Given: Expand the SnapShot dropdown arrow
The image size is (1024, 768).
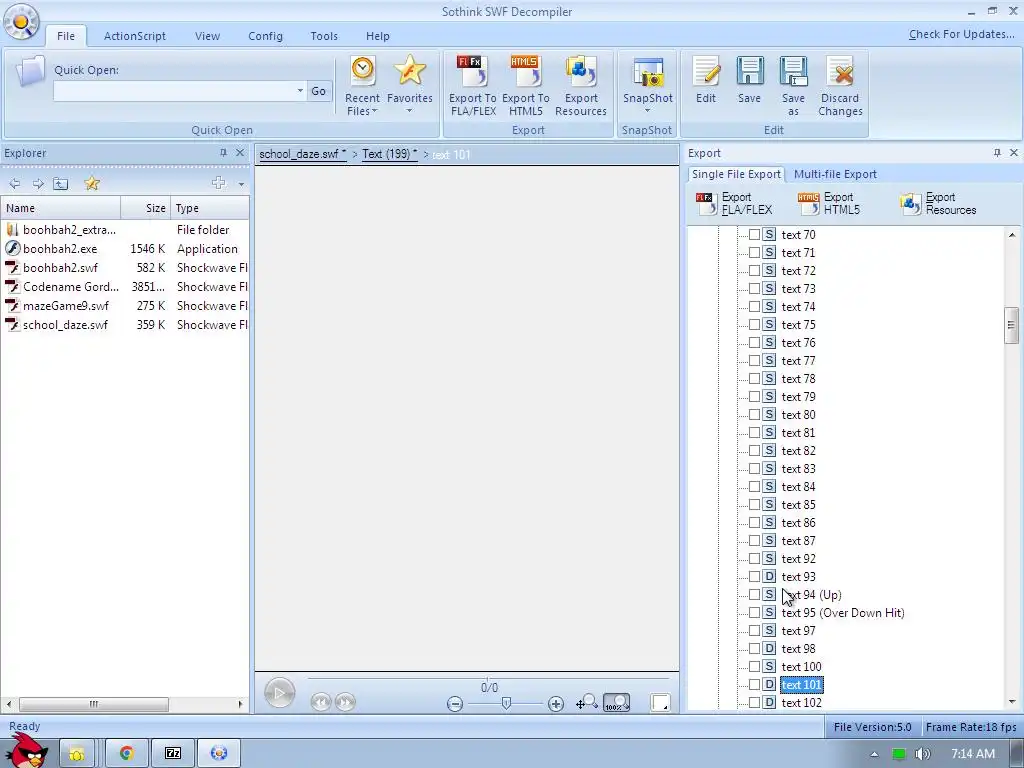Looking at the screenshot, I should (647, 110).
